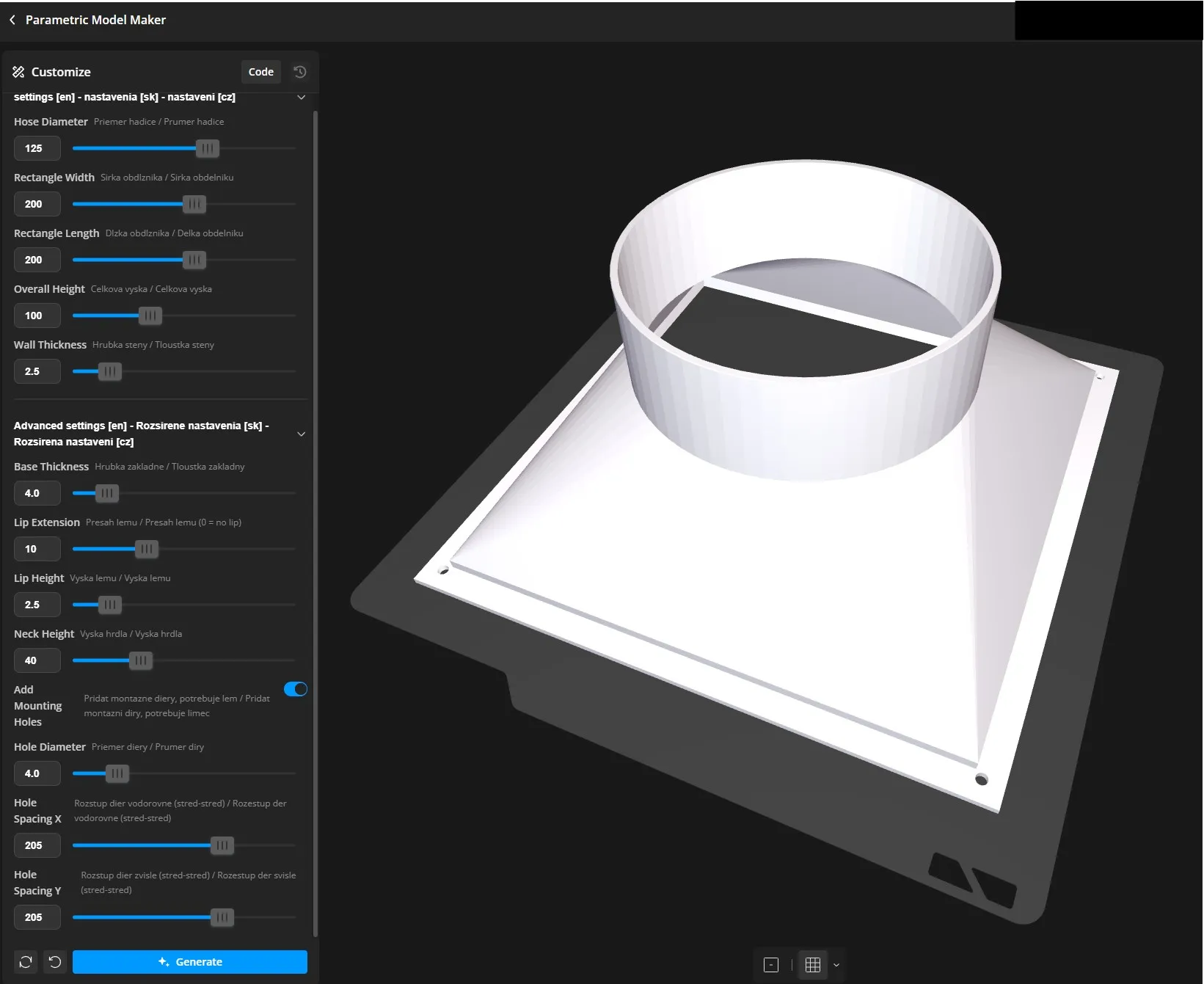
Task: Click the Wall Thickness value field
Action: 37,371
